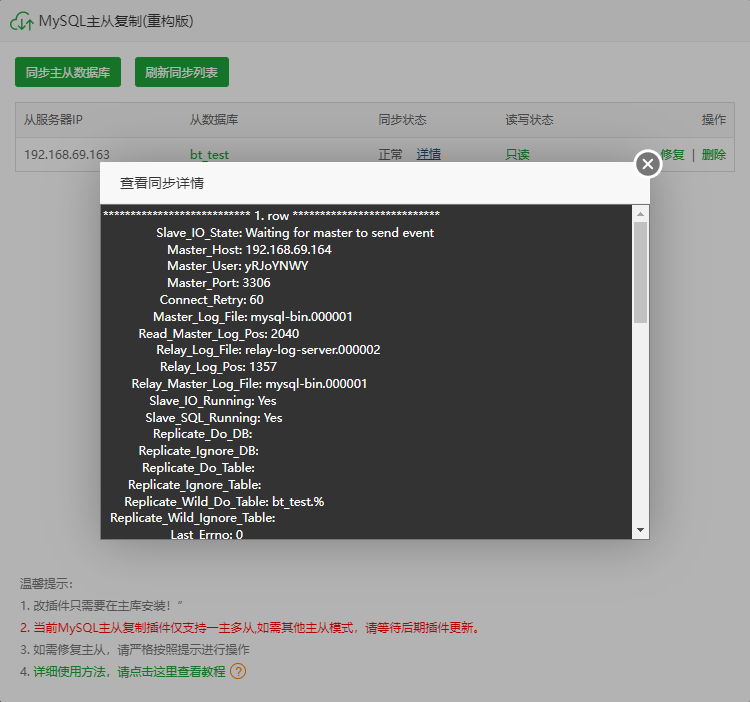Click the 删除 delete link
The image size is (750, 702).
point(713,154)
